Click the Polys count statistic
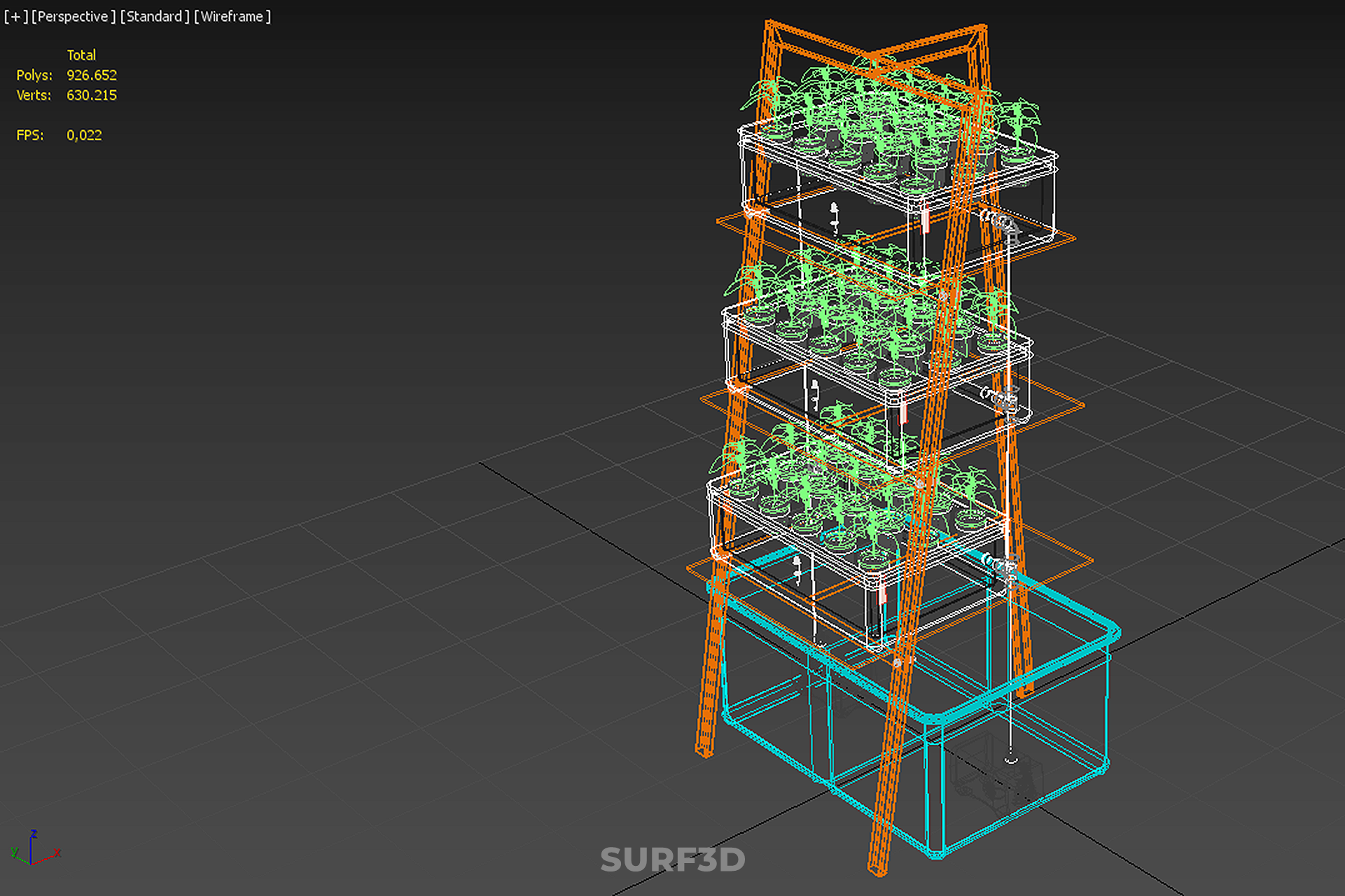 [x=91, y=75]
